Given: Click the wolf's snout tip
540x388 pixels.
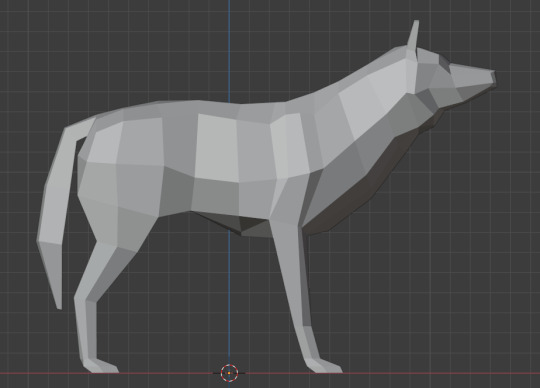Looking at the screenshot, I should click(x=492, y=76).
